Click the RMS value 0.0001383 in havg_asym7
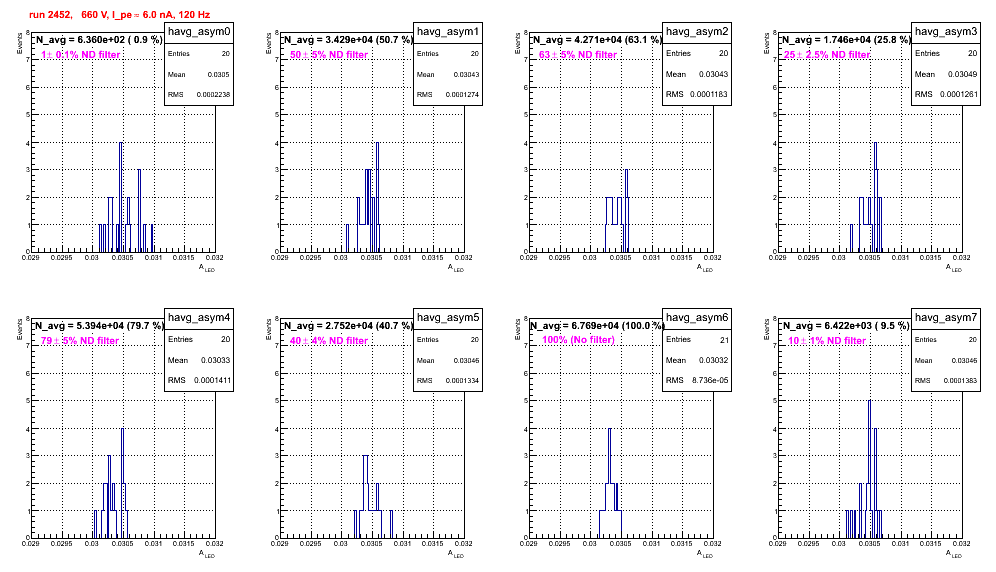996x572 pixels. 960,381
